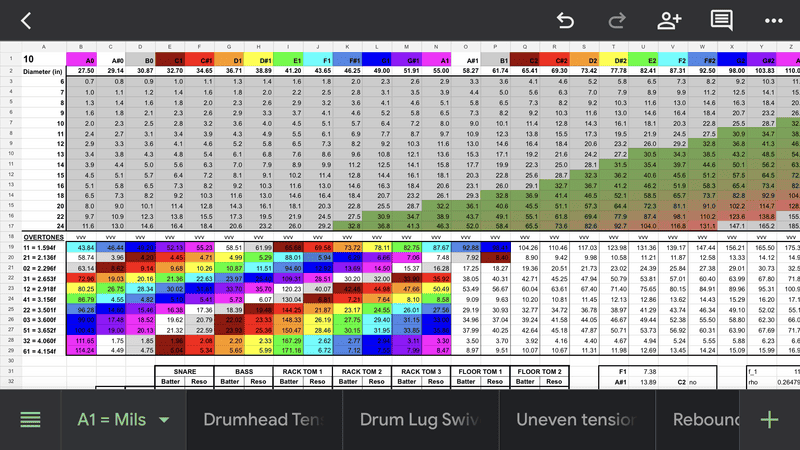Viewport: 800px width, 450px height.
Task: Select the magenta A0 header cell
Action: (x=86, y=60)
